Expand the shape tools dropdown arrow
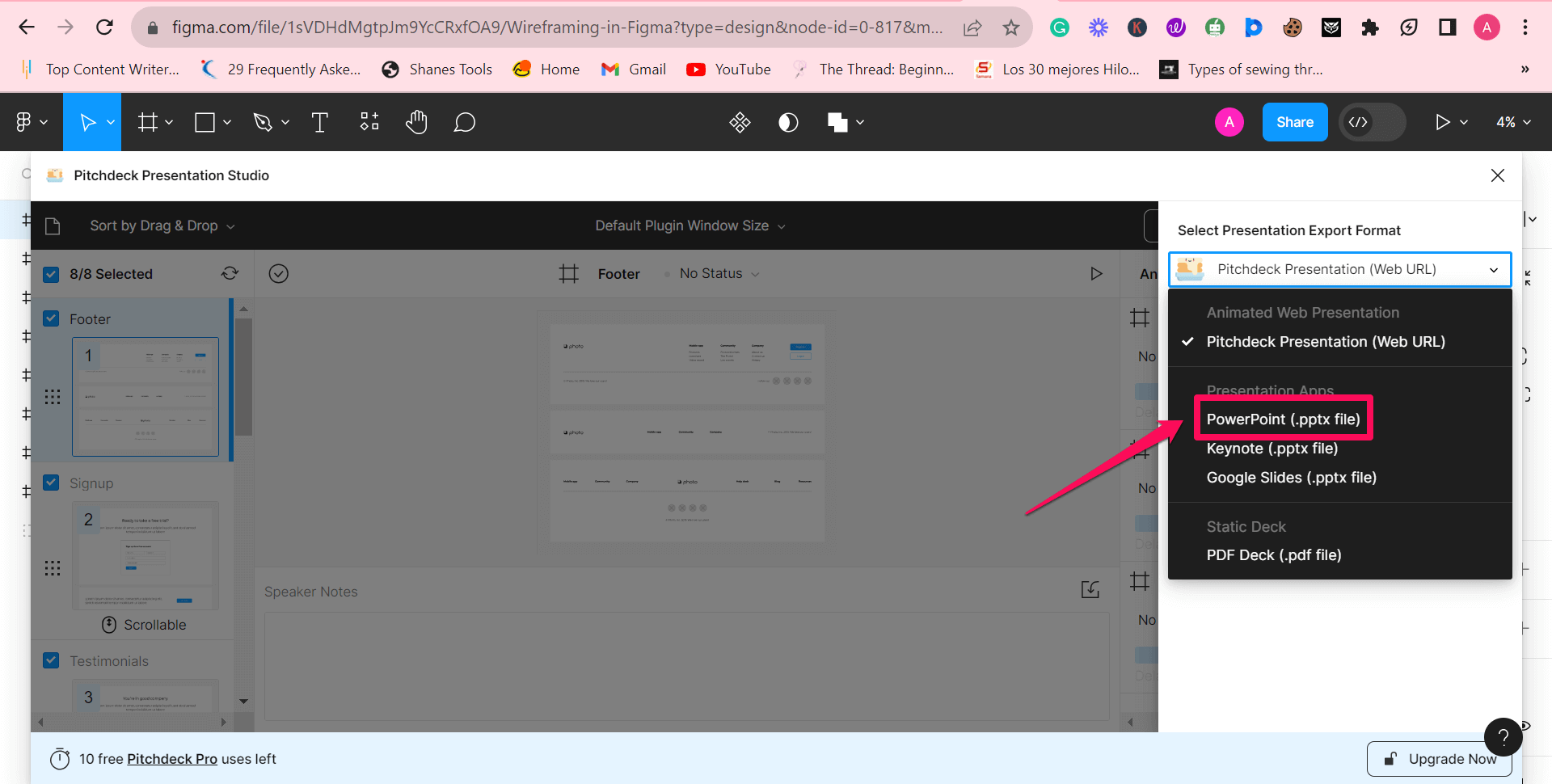This screenshot has height=784, width=1552. [227, 122]
